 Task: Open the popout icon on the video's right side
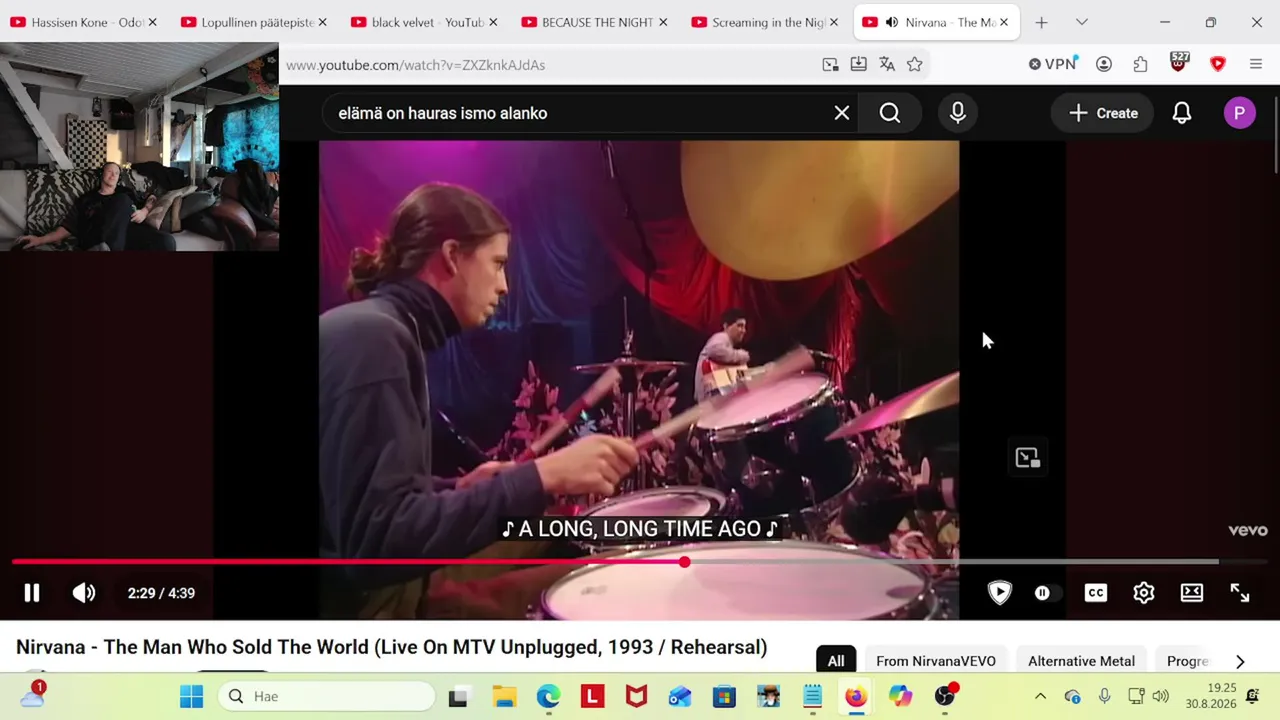pyautogui.click(x=1028, y=458)
